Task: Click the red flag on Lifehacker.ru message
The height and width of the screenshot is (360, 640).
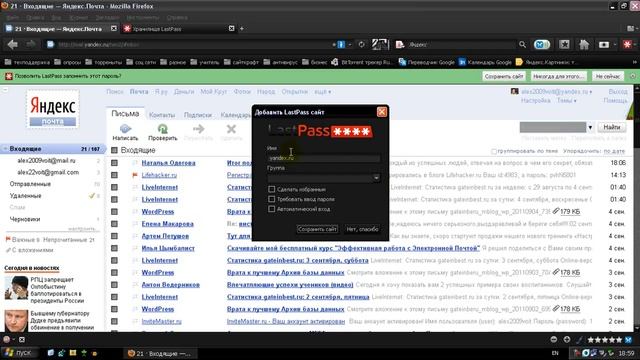Action: pyautogui.click(x=135, y=175)
